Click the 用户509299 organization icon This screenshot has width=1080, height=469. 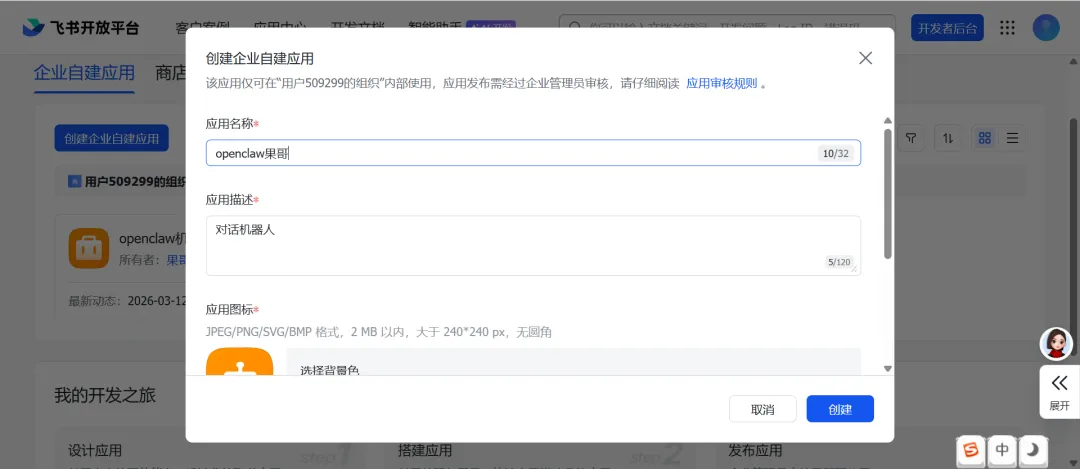pos(74,182)
